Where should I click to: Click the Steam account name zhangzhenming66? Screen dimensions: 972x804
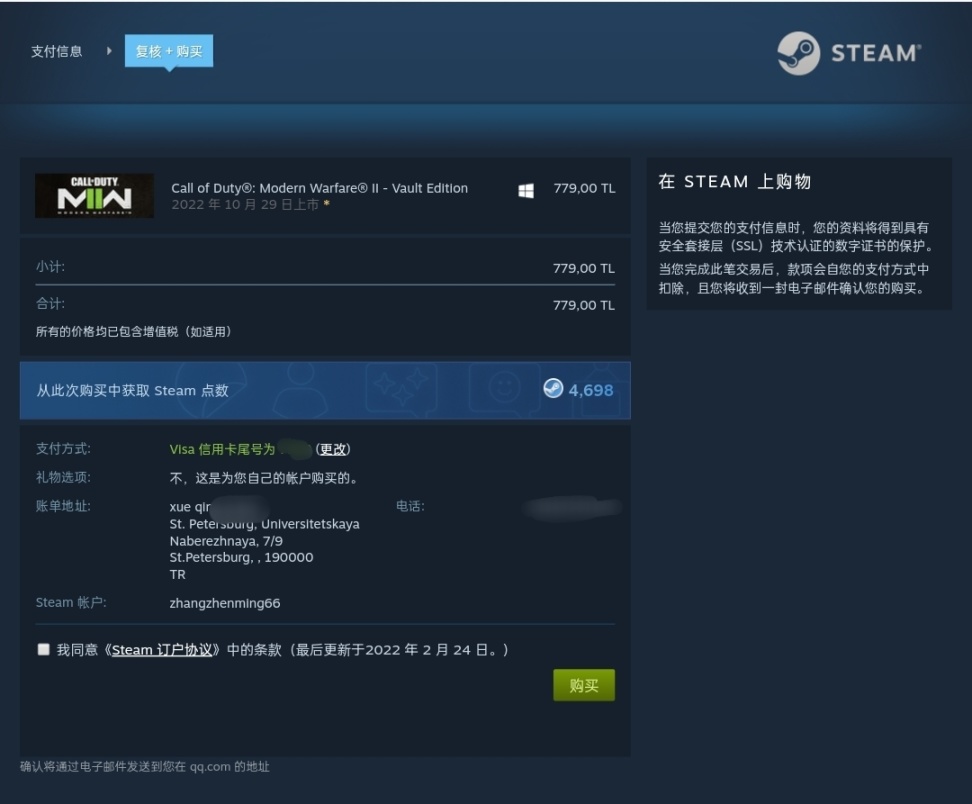point(224,603)
